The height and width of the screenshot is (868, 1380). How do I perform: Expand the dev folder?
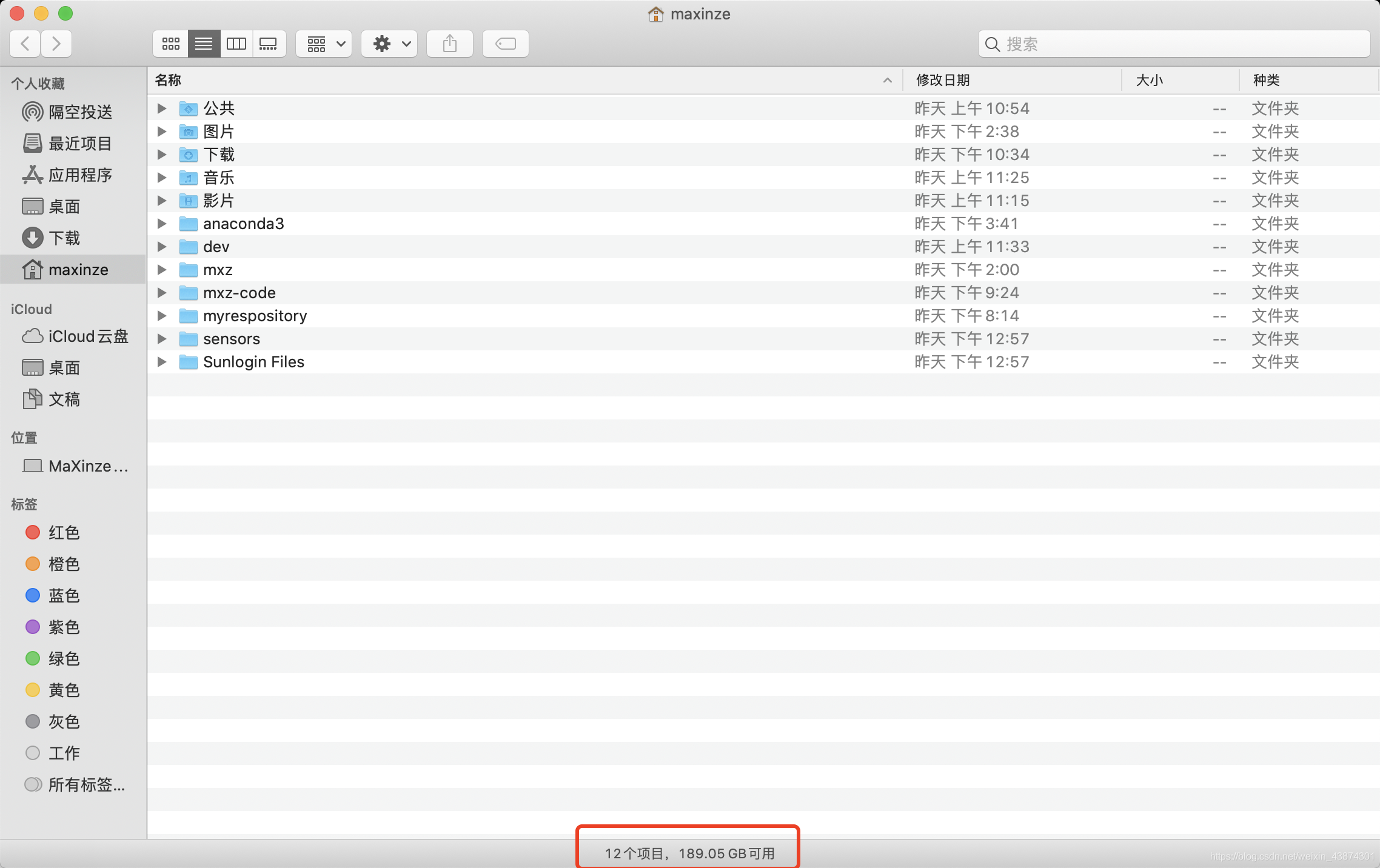coord(161,247)
